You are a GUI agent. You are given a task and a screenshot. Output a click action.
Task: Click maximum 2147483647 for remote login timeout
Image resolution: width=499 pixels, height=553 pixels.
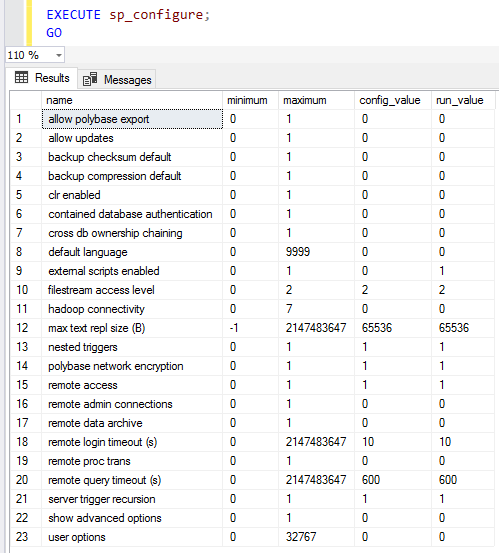tap(316, 442)
